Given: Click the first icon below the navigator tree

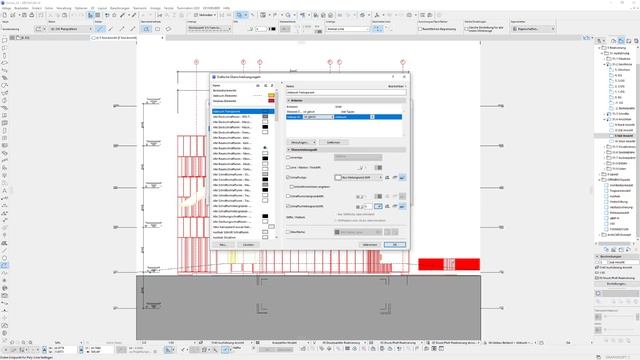Looking at the screenshot, I should tap(606, 249).
